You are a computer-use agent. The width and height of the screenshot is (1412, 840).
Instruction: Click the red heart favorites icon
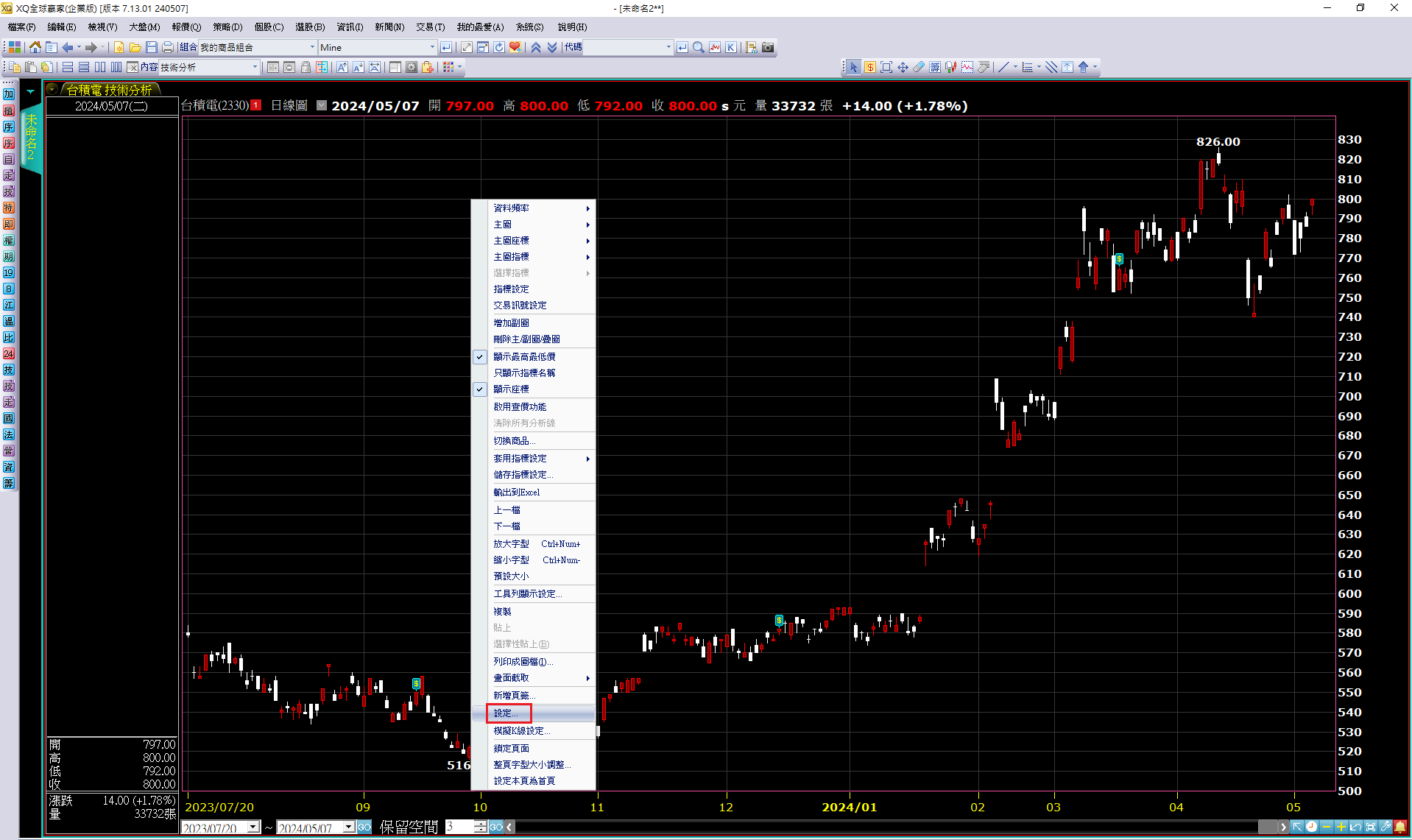click(515, 47)
